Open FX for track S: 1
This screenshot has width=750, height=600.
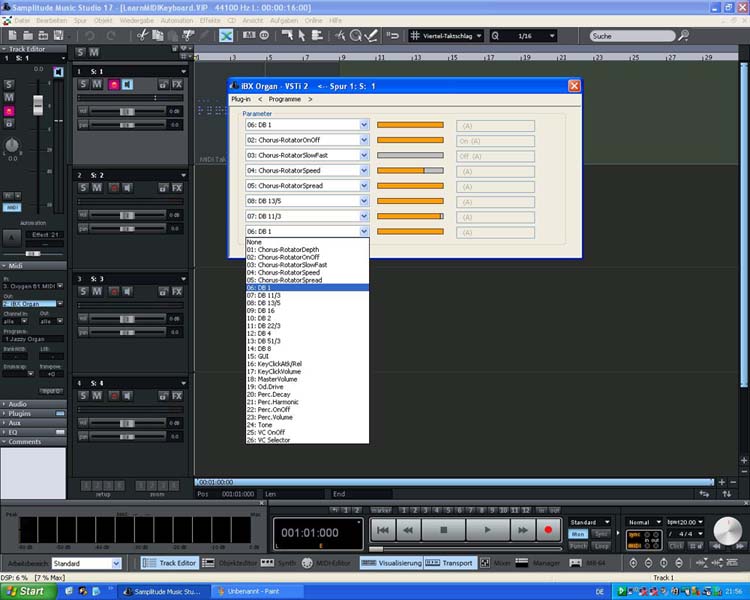(x=177, y=85)
